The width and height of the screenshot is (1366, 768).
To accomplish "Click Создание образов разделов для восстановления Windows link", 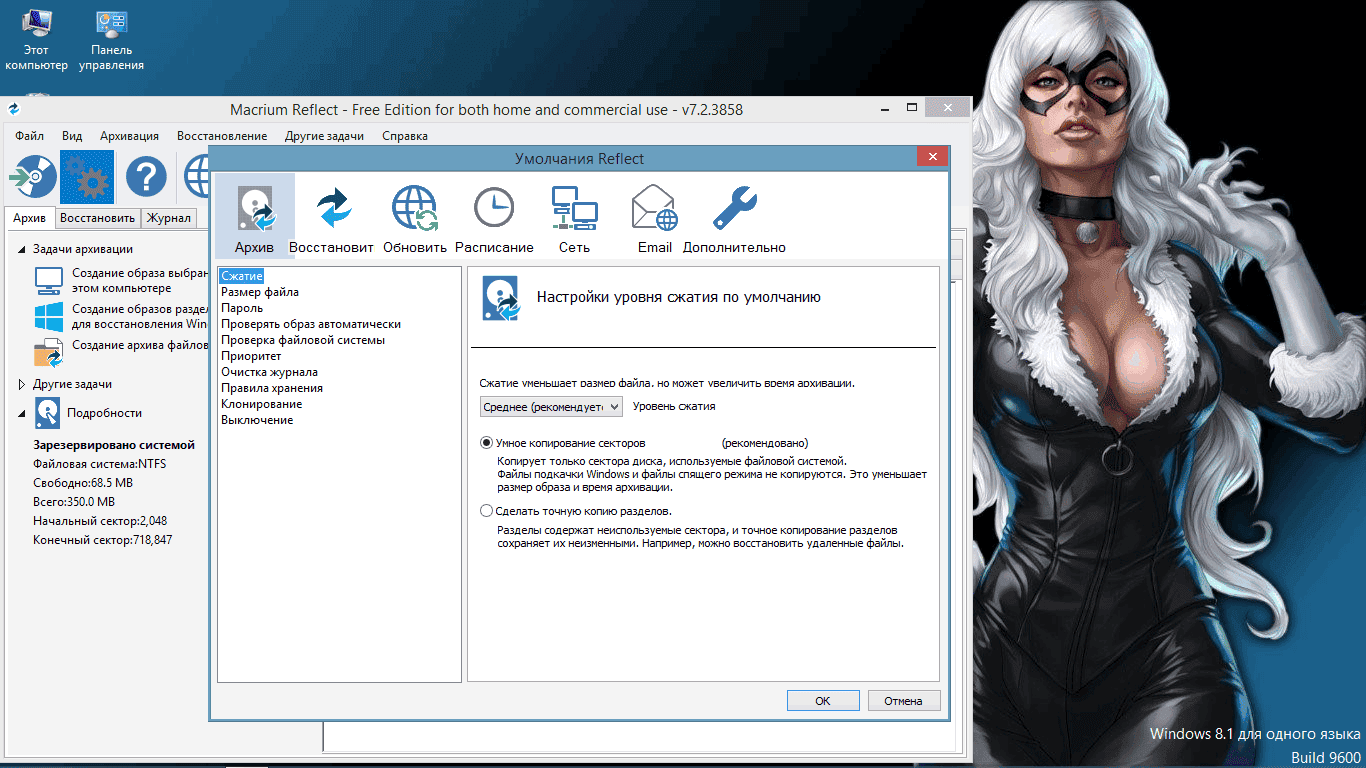I will [x=139, y=317].
